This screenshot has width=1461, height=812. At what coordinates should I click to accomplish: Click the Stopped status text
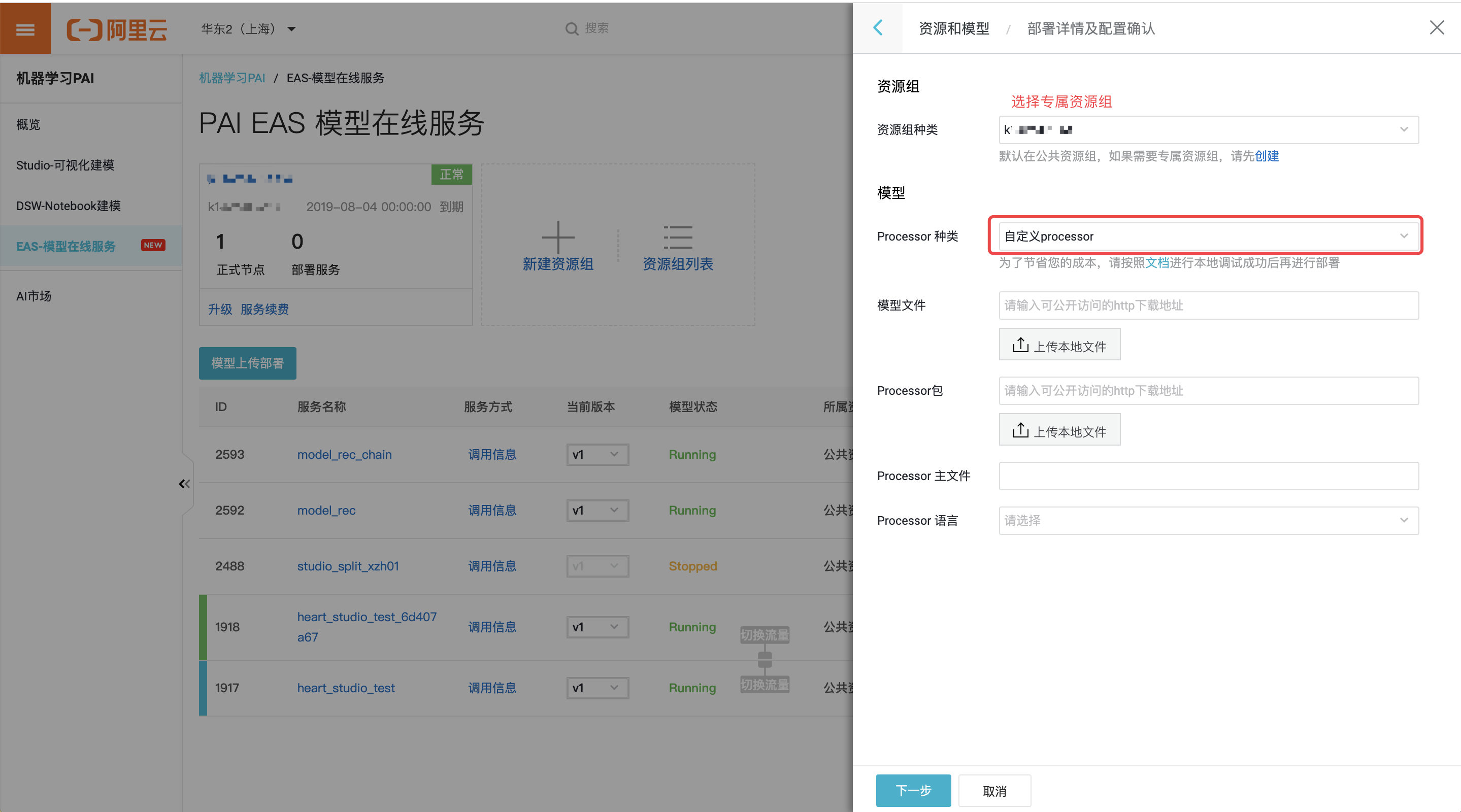(692, 566)
